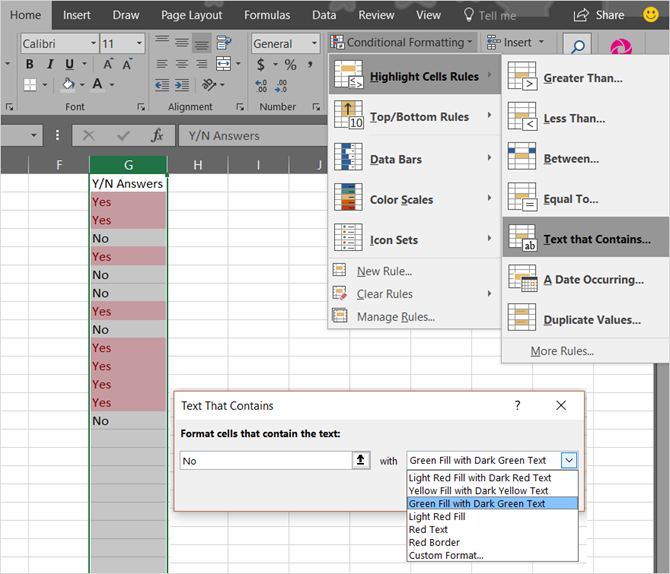The height and width of the screenshot is (574, 670).
Task: Select A Date Occurring rule
Action: 593,280
